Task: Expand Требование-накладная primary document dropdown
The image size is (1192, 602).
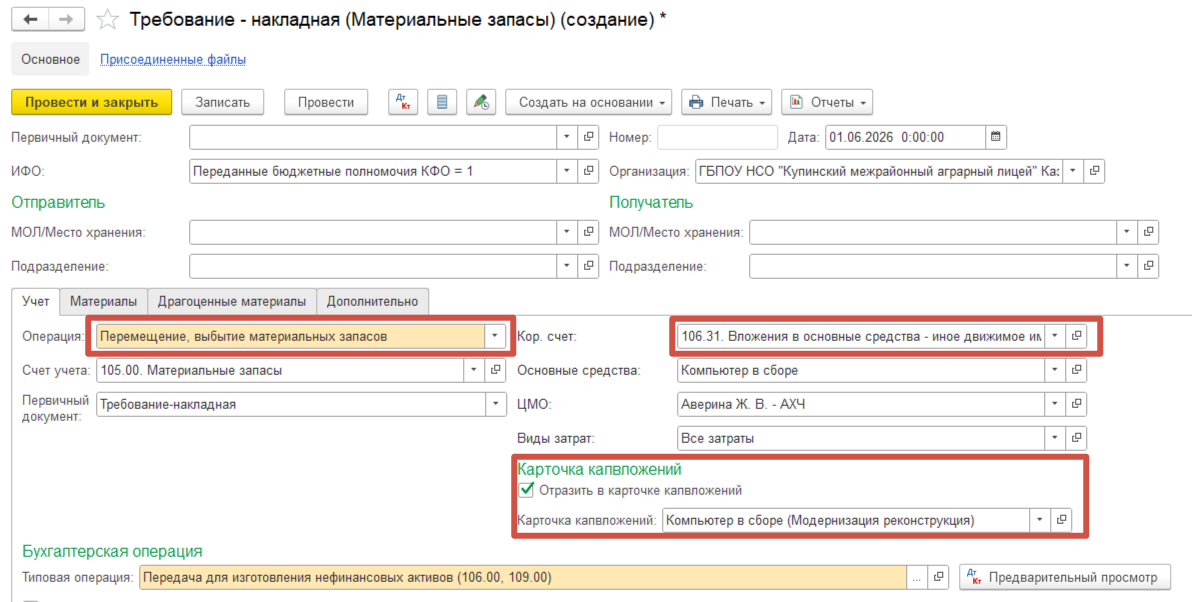Action: 495,404
